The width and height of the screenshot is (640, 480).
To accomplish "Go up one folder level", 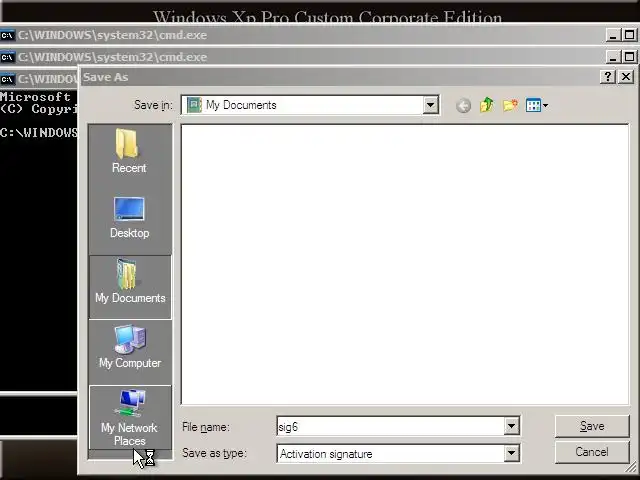I will pyautogui.click(x=487, y=105).
